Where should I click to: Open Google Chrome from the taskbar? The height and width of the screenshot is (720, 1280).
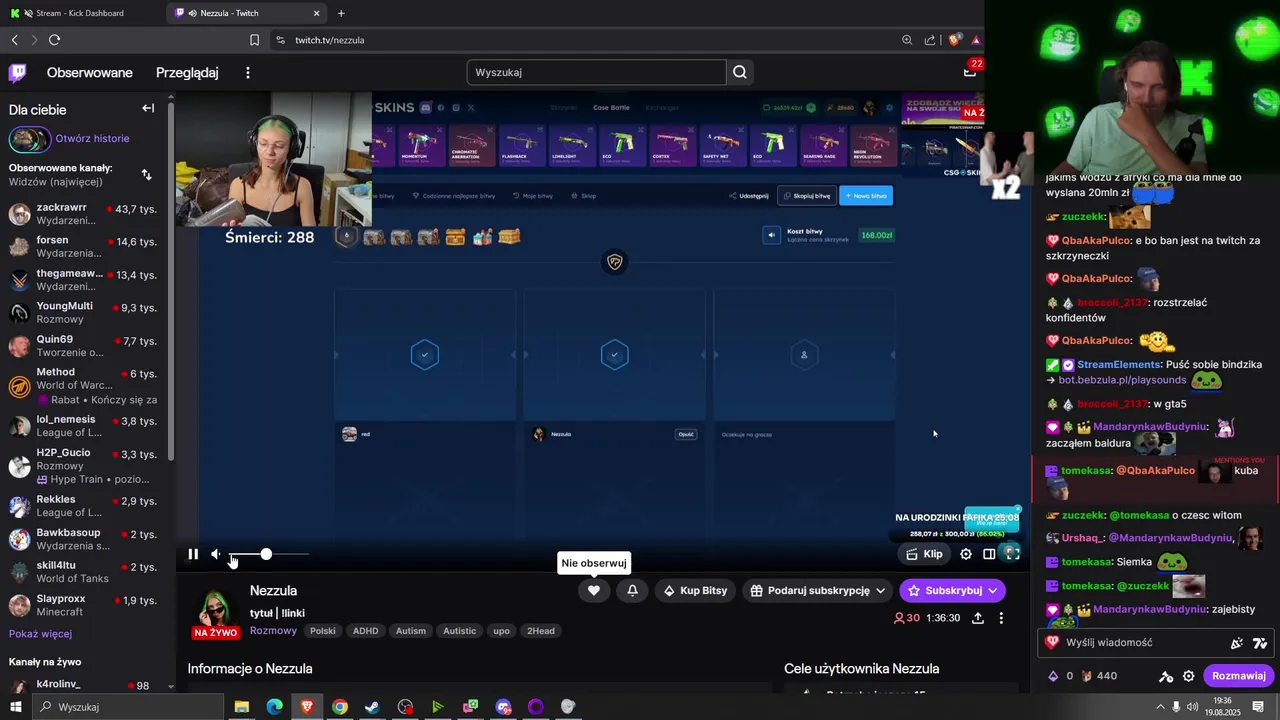[340, 707]
